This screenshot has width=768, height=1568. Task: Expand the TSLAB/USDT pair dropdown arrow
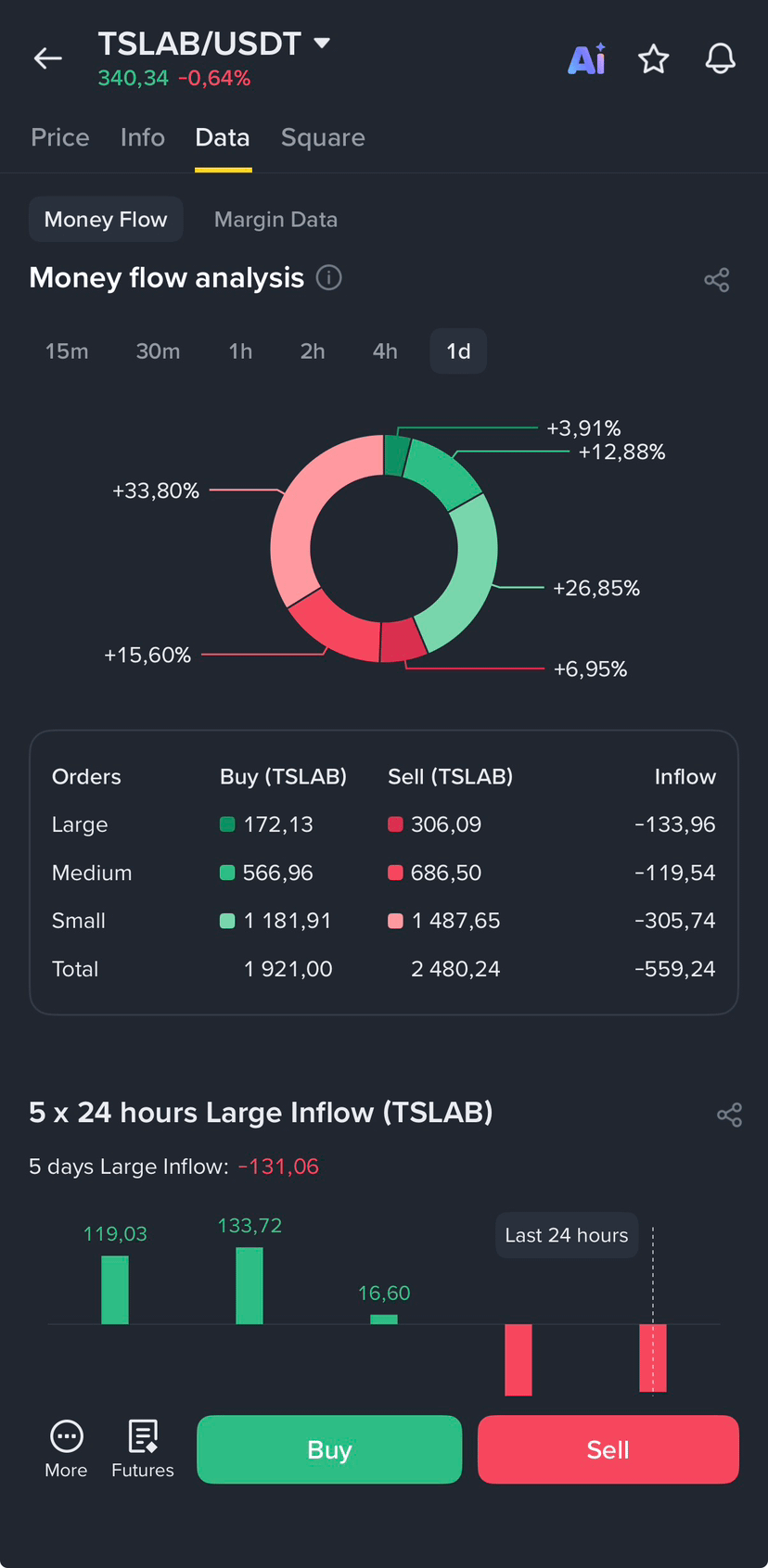pos(322,43)
